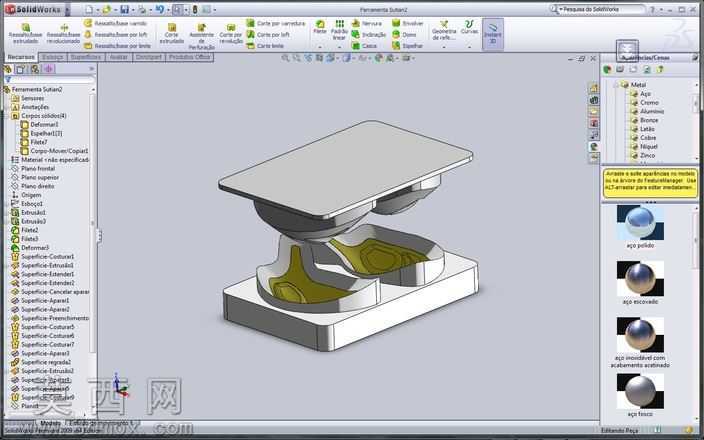704x440 pixels.
Task: Collapse the Metal appearances folder
Action: click(616, 84)
